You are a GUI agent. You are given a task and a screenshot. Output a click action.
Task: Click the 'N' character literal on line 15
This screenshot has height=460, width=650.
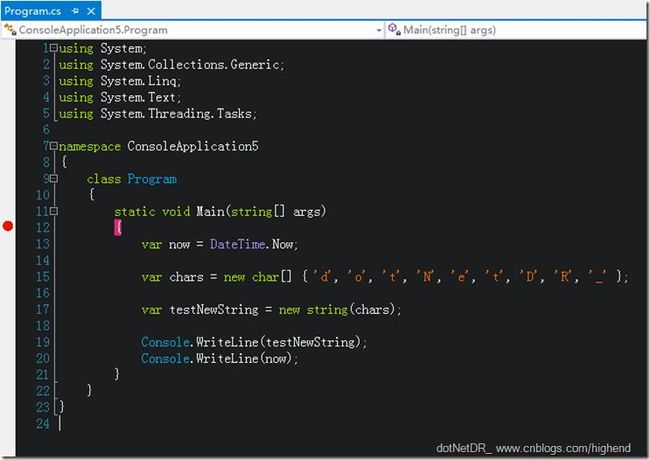click(x=427, y=276)
